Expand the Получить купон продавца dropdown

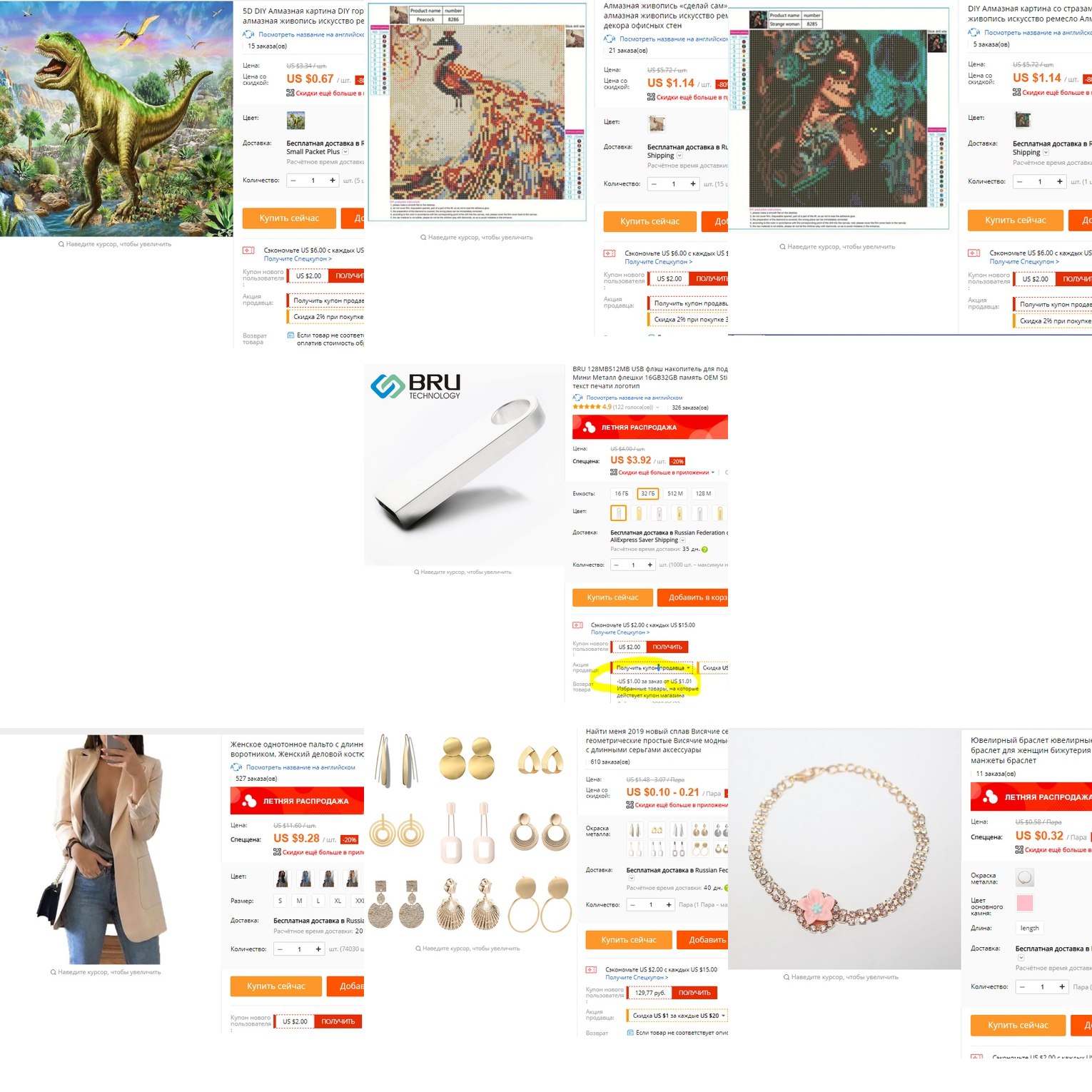(653, 668)
